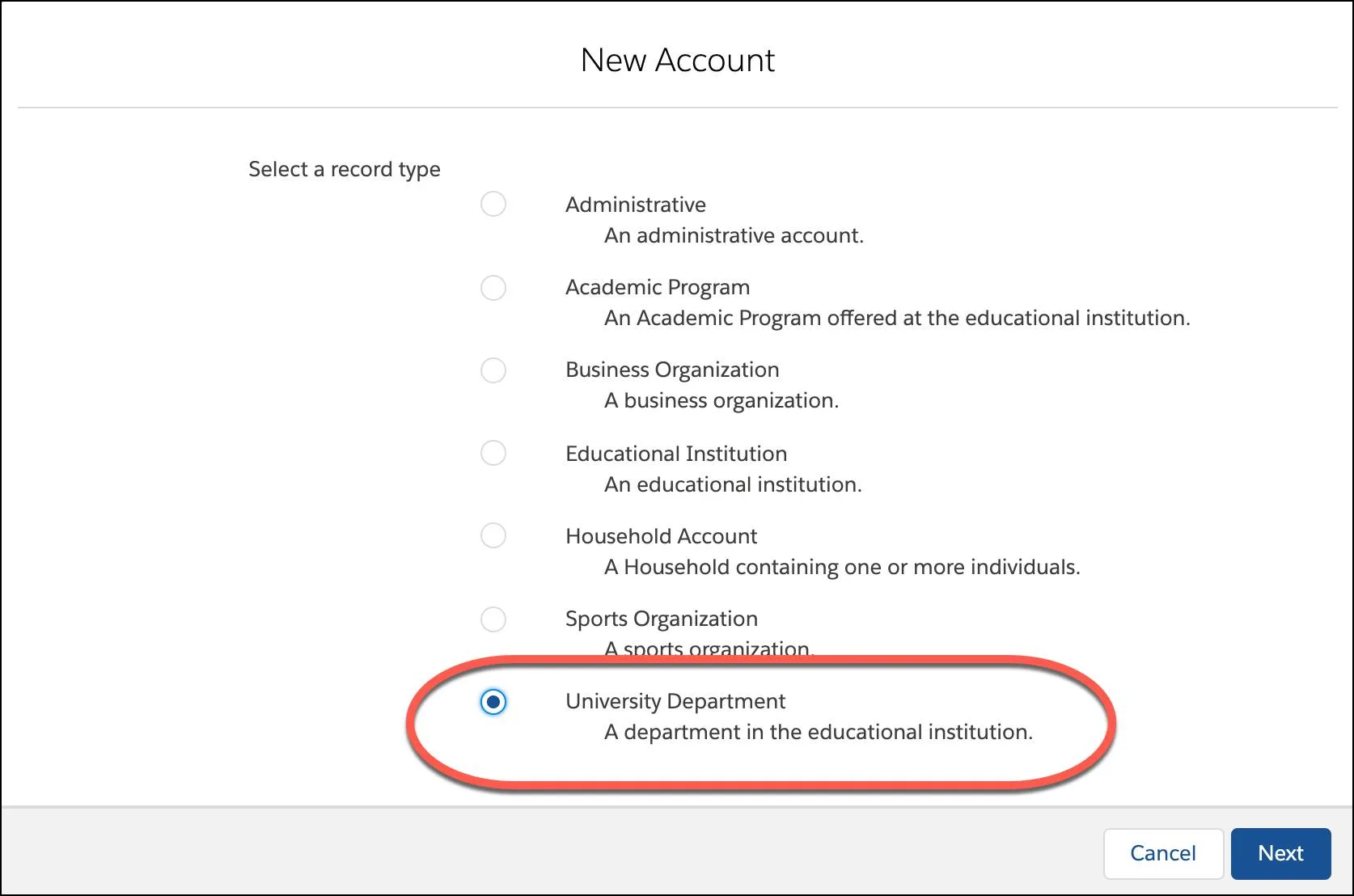The image size is (1354, 896).
Task: Select the Administrative record type radio button
Action: pos(493,205)
